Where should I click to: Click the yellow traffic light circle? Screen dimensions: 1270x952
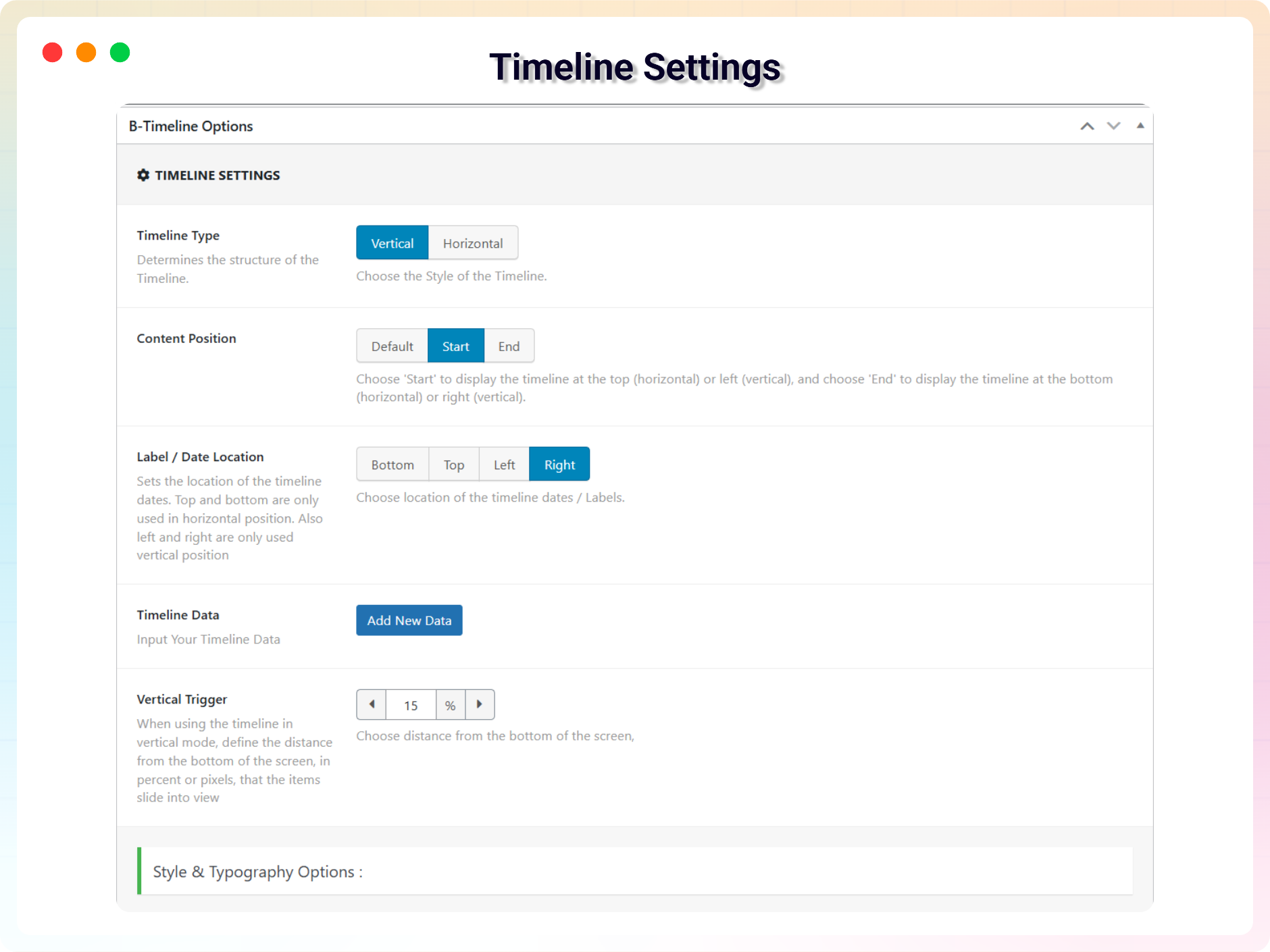pos(86,52)
